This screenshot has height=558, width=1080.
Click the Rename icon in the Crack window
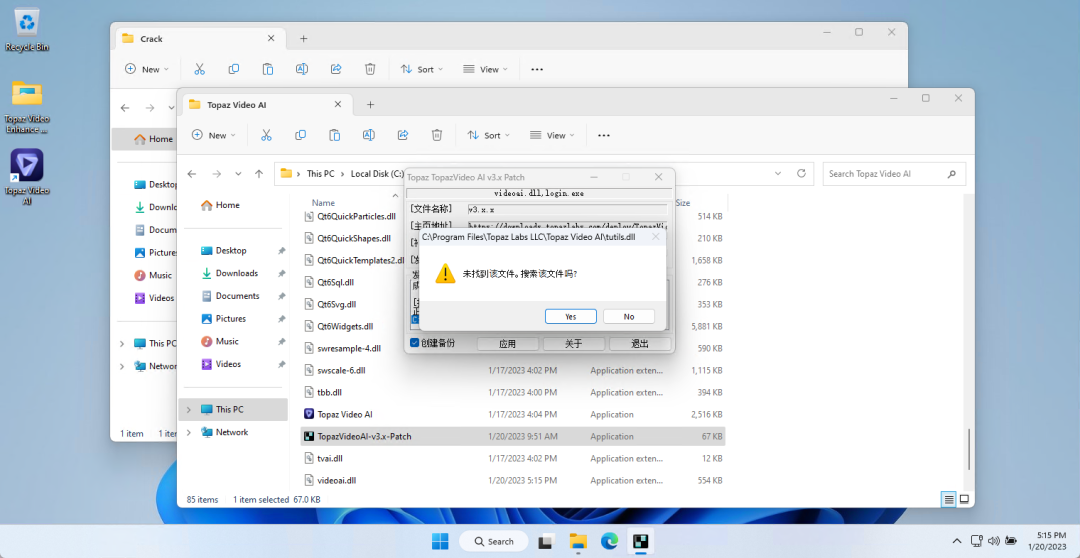[302, 69]
